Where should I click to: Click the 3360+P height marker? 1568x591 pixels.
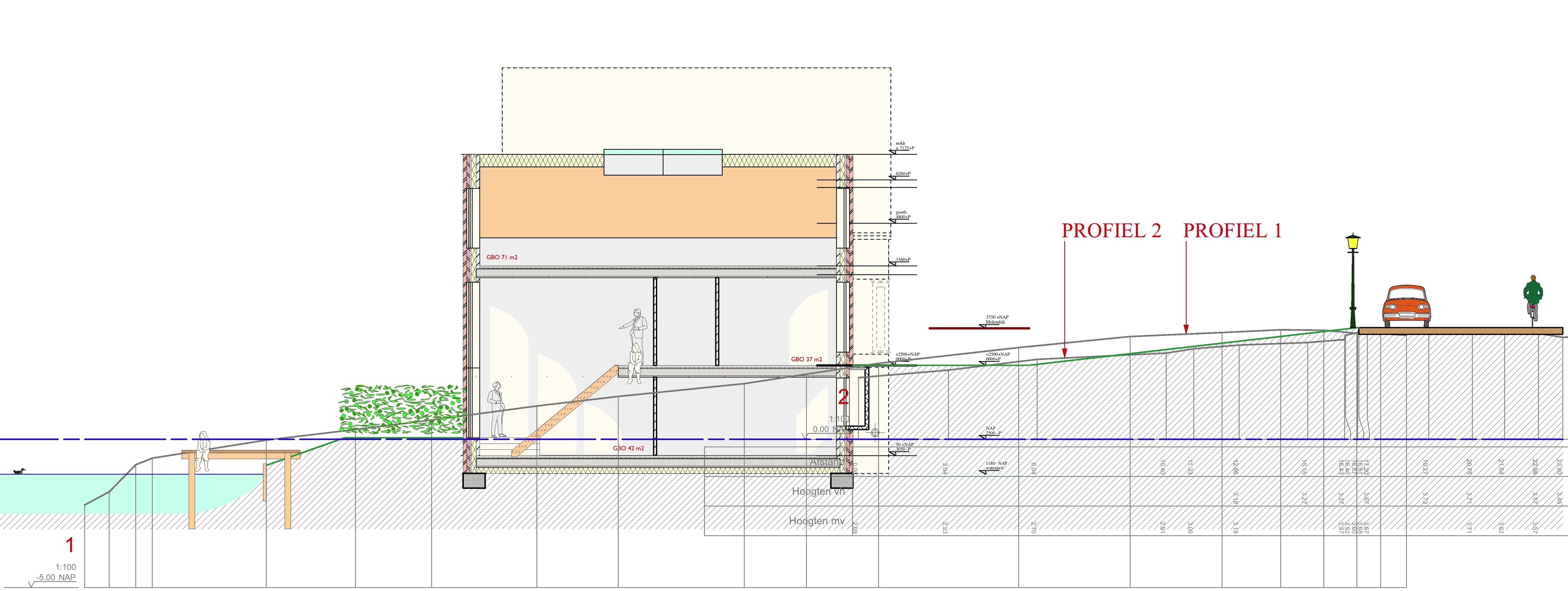point(903,260)
